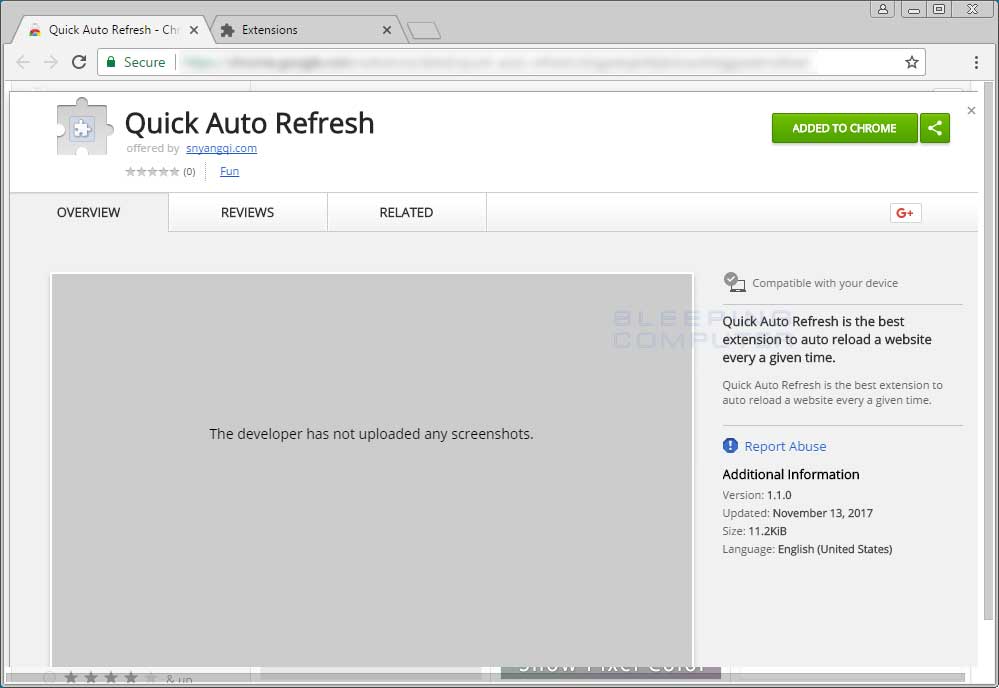Click the Quick Auto Refresh puzzle icon
This screenshot has width=999, height=688.
(84, 127)
